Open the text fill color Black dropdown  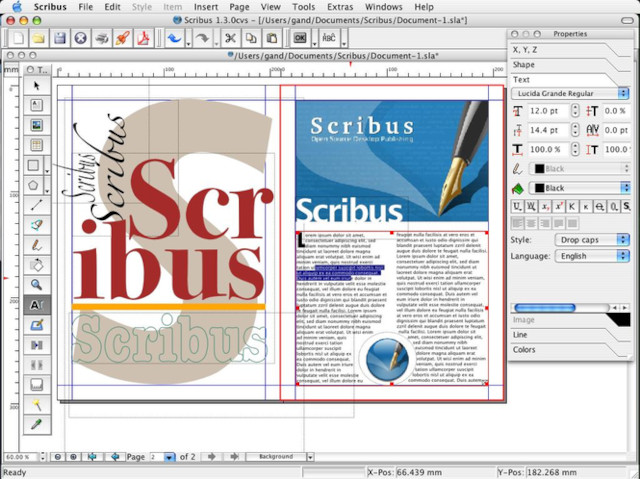point(579,188)
